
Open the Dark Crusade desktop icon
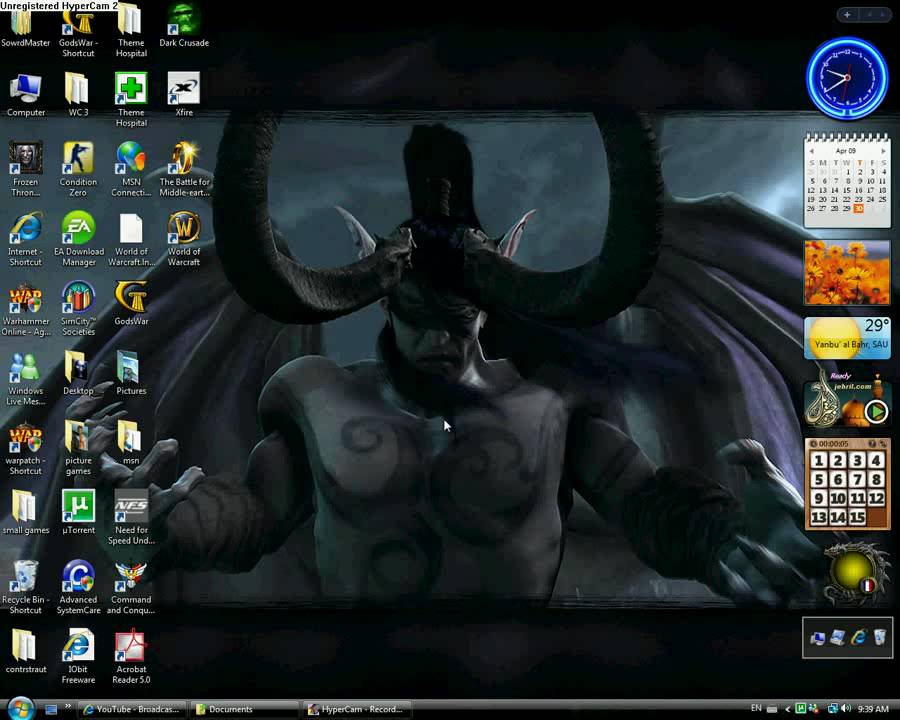point(184,26)
